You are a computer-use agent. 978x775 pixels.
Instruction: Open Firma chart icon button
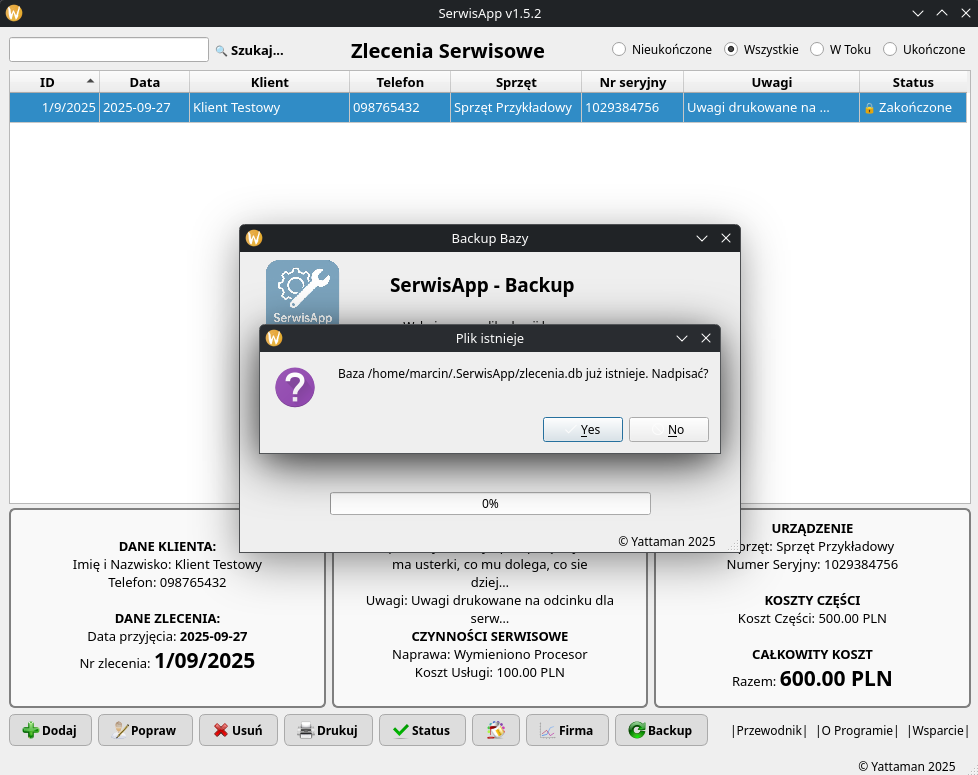tap(567, 730)
